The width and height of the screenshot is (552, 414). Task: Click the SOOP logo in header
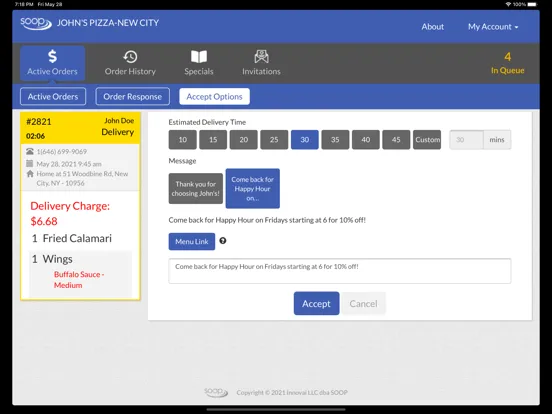36,24
